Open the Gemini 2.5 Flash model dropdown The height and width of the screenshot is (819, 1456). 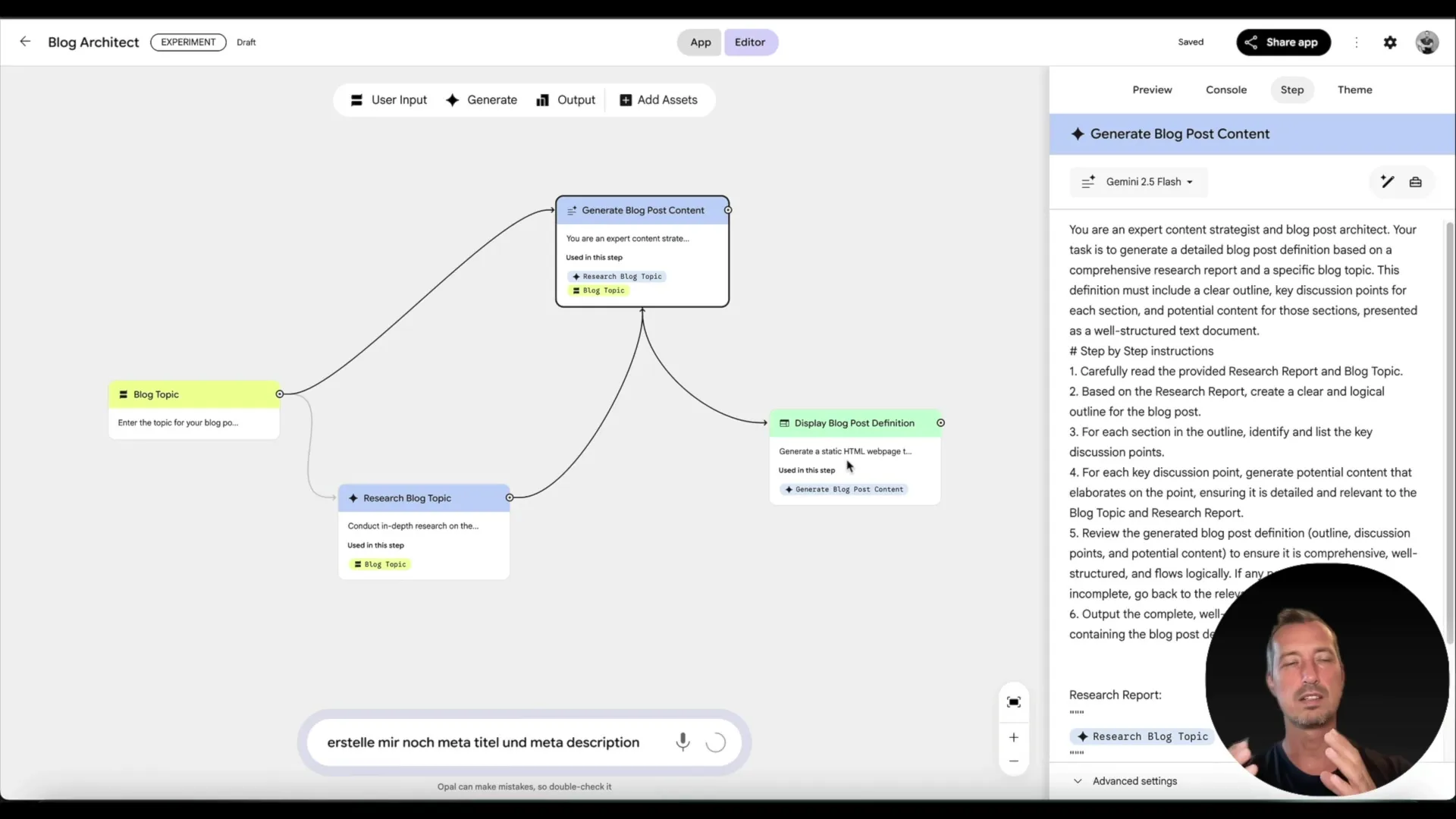(x=1138, y=182)
